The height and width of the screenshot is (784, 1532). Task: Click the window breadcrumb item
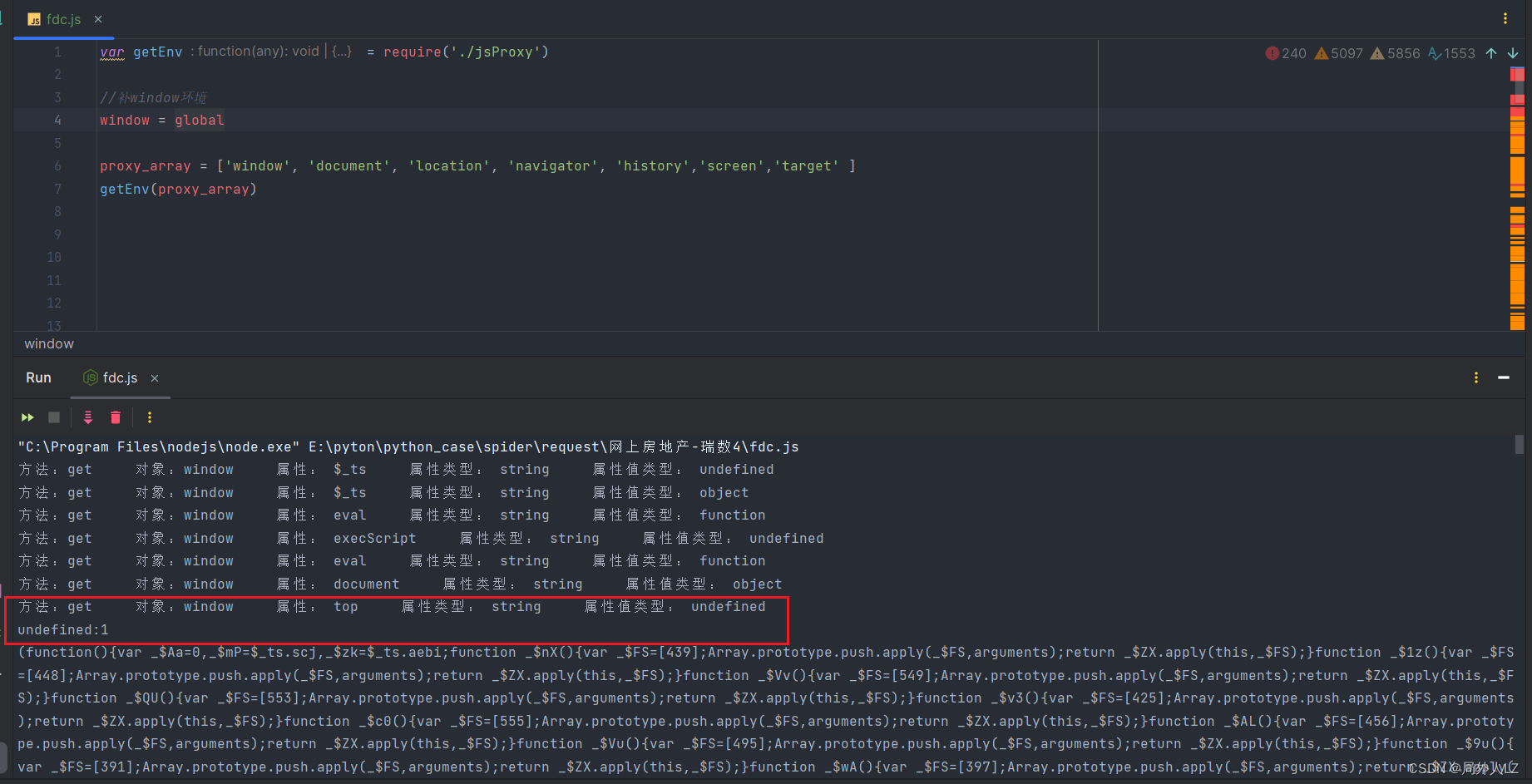[49, 343]
